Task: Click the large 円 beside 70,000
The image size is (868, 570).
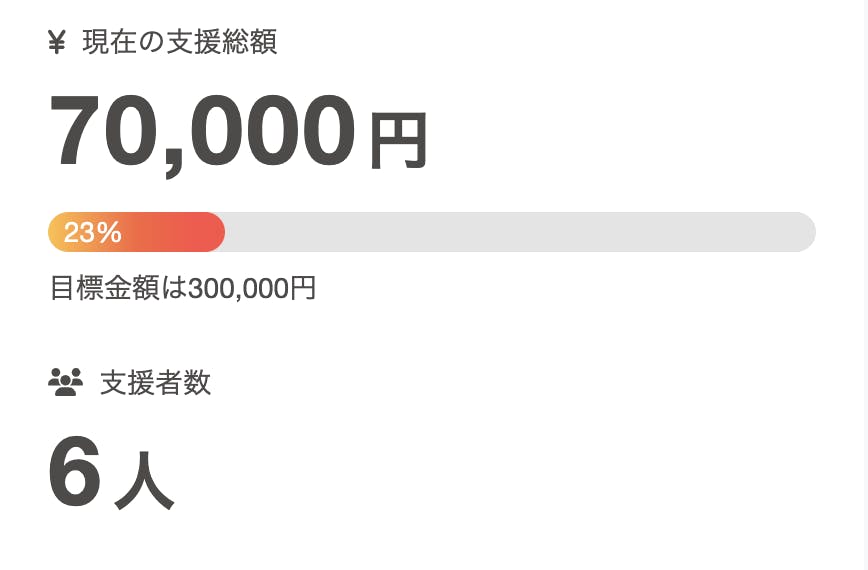Action: click(398, 141)
